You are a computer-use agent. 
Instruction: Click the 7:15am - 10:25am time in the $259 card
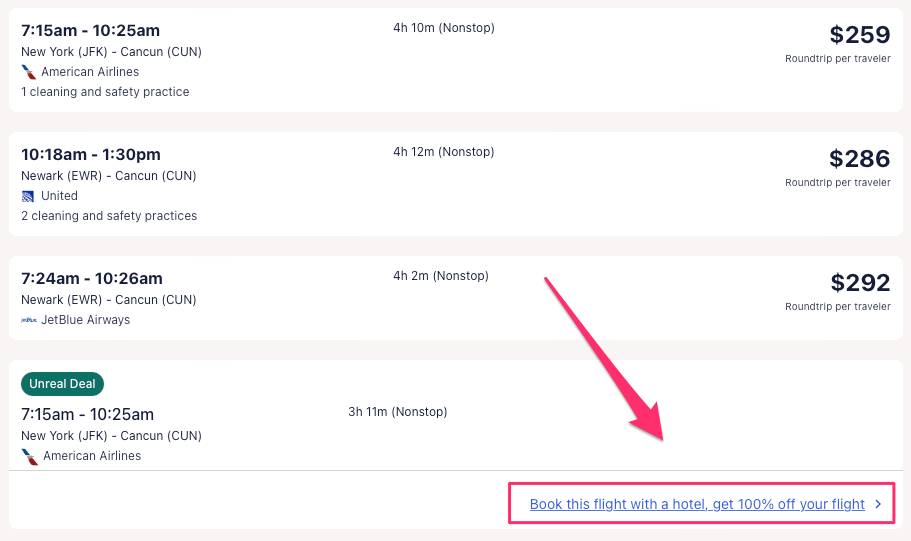[90, 30]
